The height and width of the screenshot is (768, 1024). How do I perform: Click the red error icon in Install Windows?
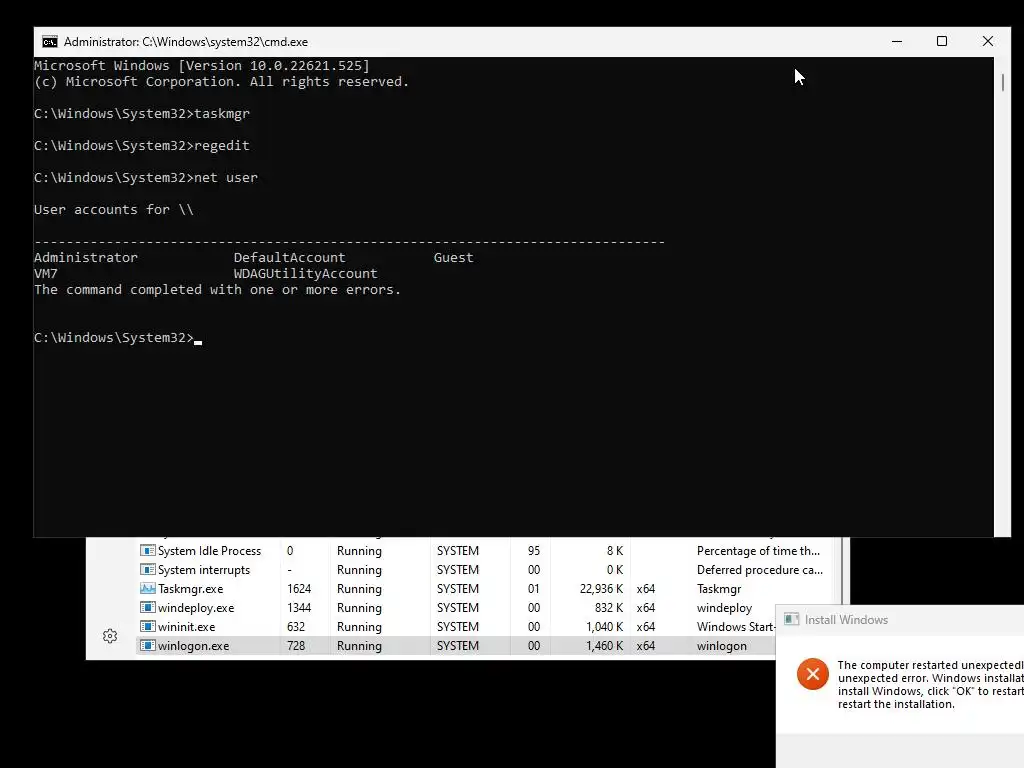click(812, 674)
